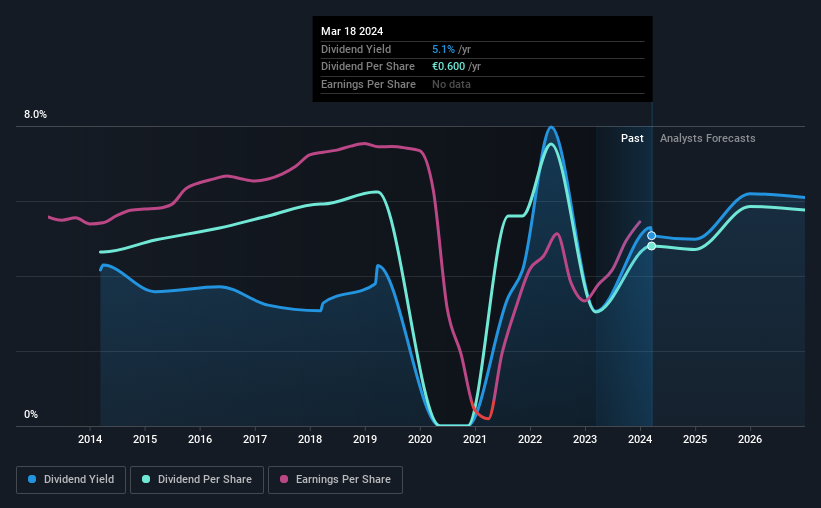This screenshot has width=821, height=508.
Task: Click the 2021 x-axis label
Action: pos(475,439)
